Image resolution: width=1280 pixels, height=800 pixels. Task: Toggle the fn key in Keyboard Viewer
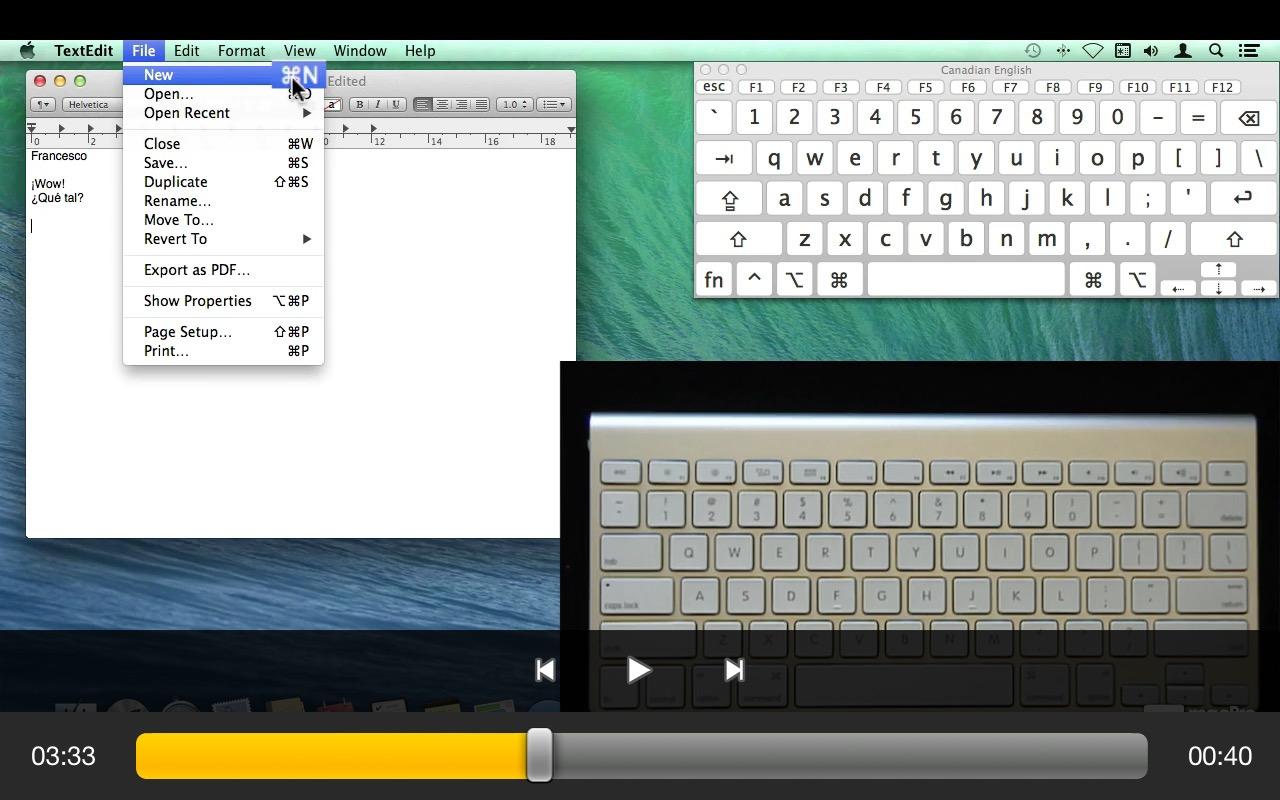714,280
